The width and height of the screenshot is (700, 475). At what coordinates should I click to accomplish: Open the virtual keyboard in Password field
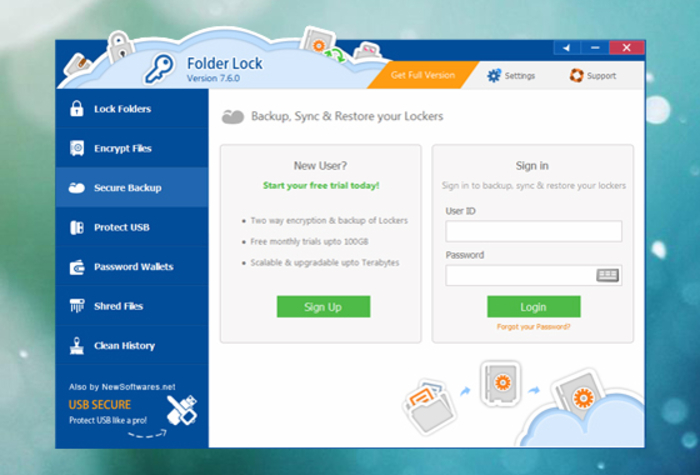point(608,275)
